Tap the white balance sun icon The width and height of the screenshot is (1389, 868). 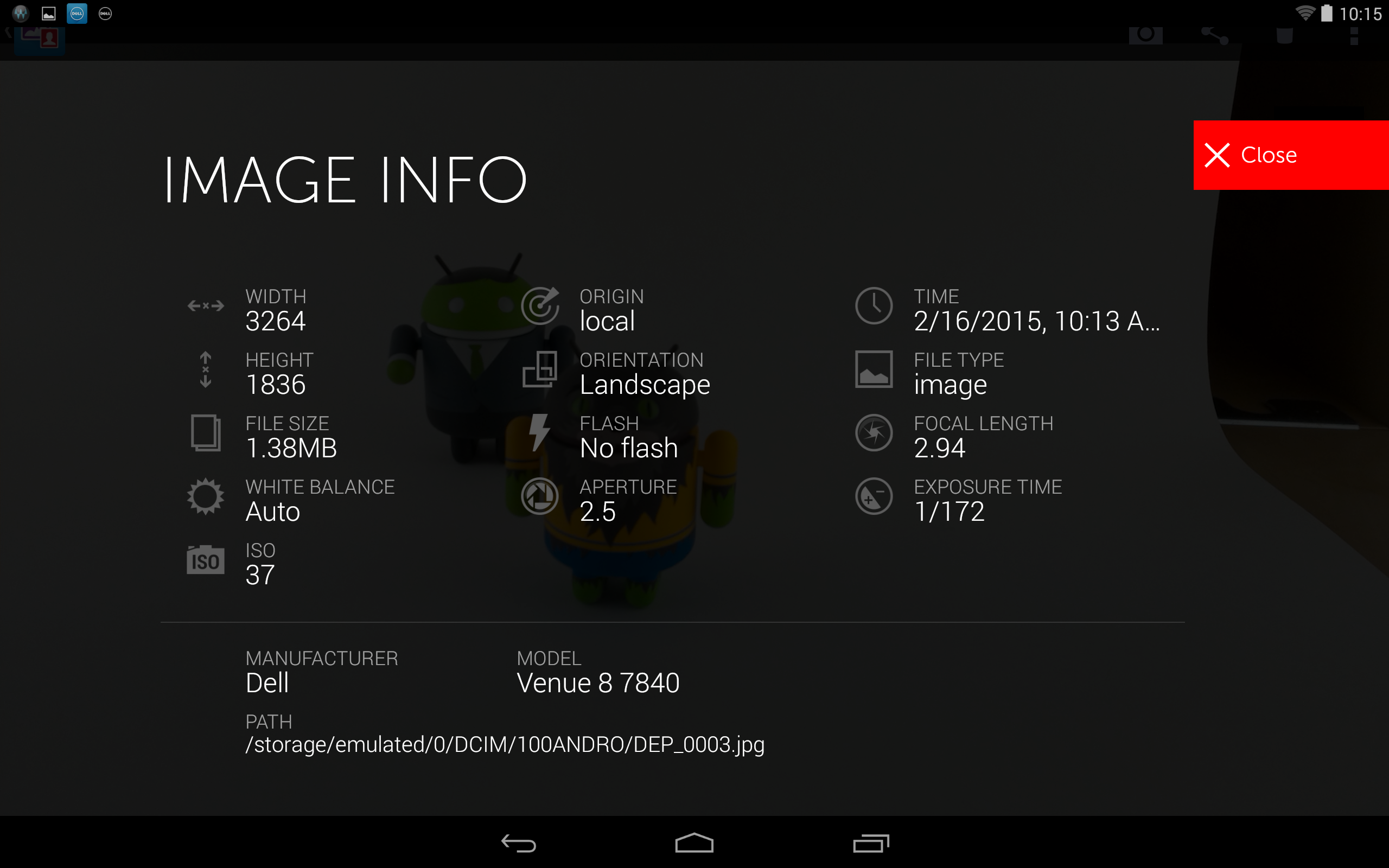205,496
